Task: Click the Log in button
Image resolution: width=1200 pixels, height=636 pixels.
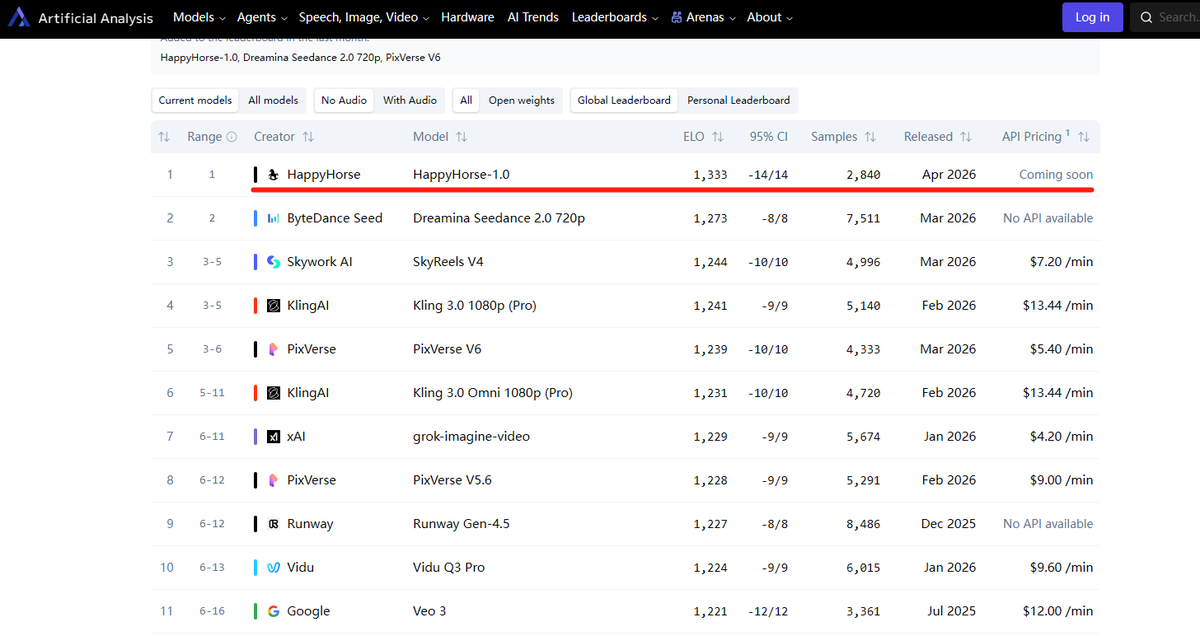Action: click(x=1092, y=17)
